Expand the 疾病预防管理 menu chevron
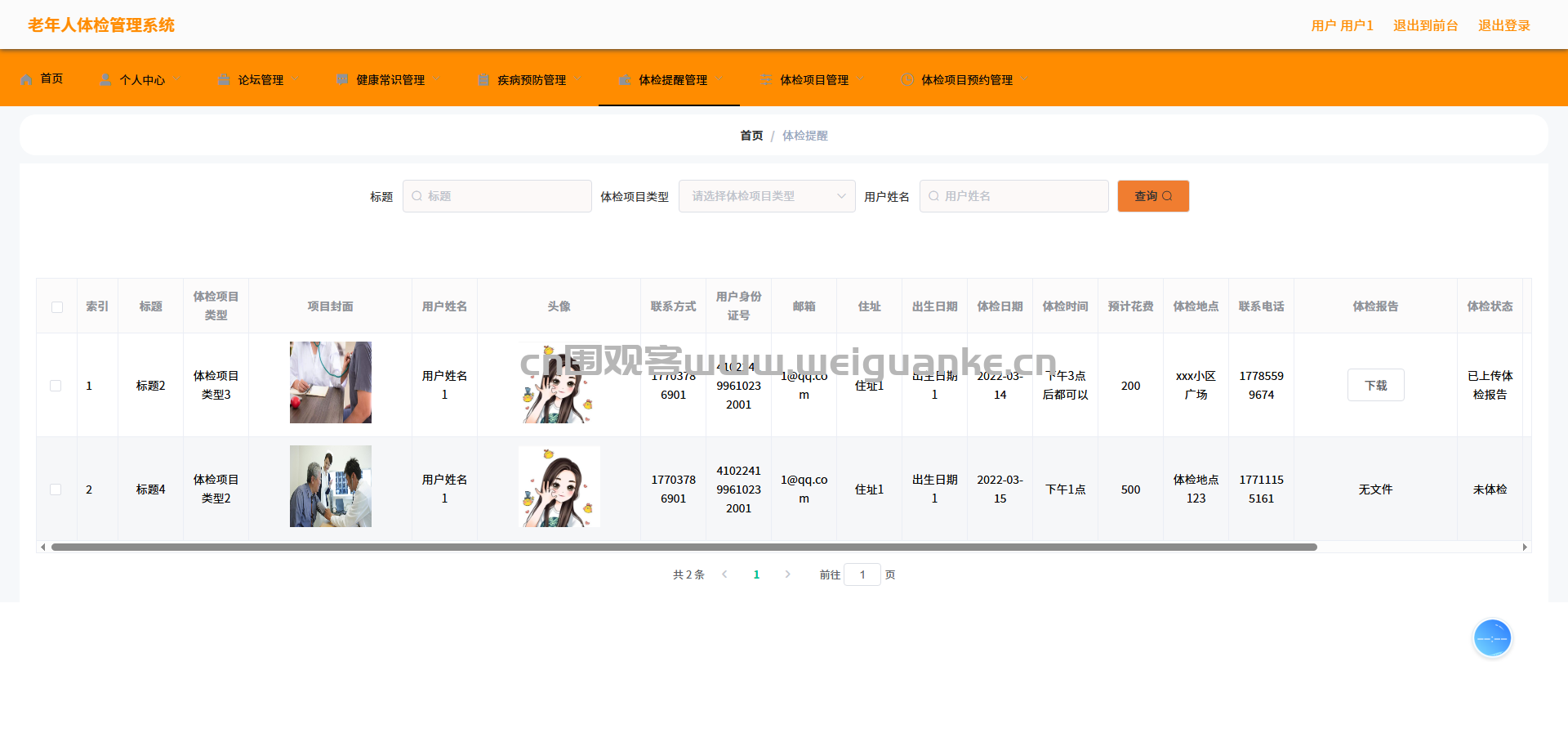1568x751 pixels. (578, 79)
